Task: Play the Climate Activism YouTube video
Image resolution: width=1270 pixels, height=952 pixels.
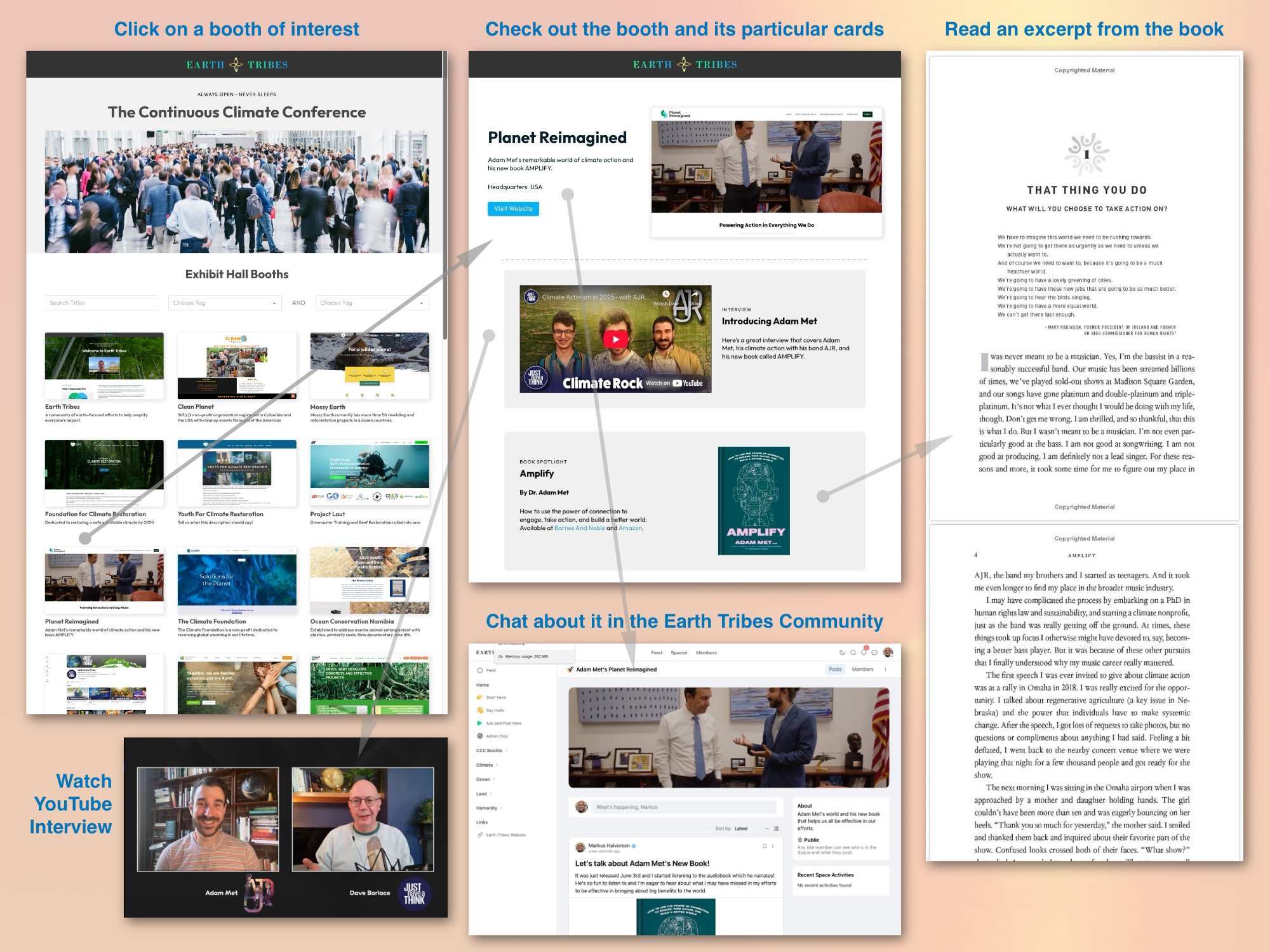Action: (615, 339)
